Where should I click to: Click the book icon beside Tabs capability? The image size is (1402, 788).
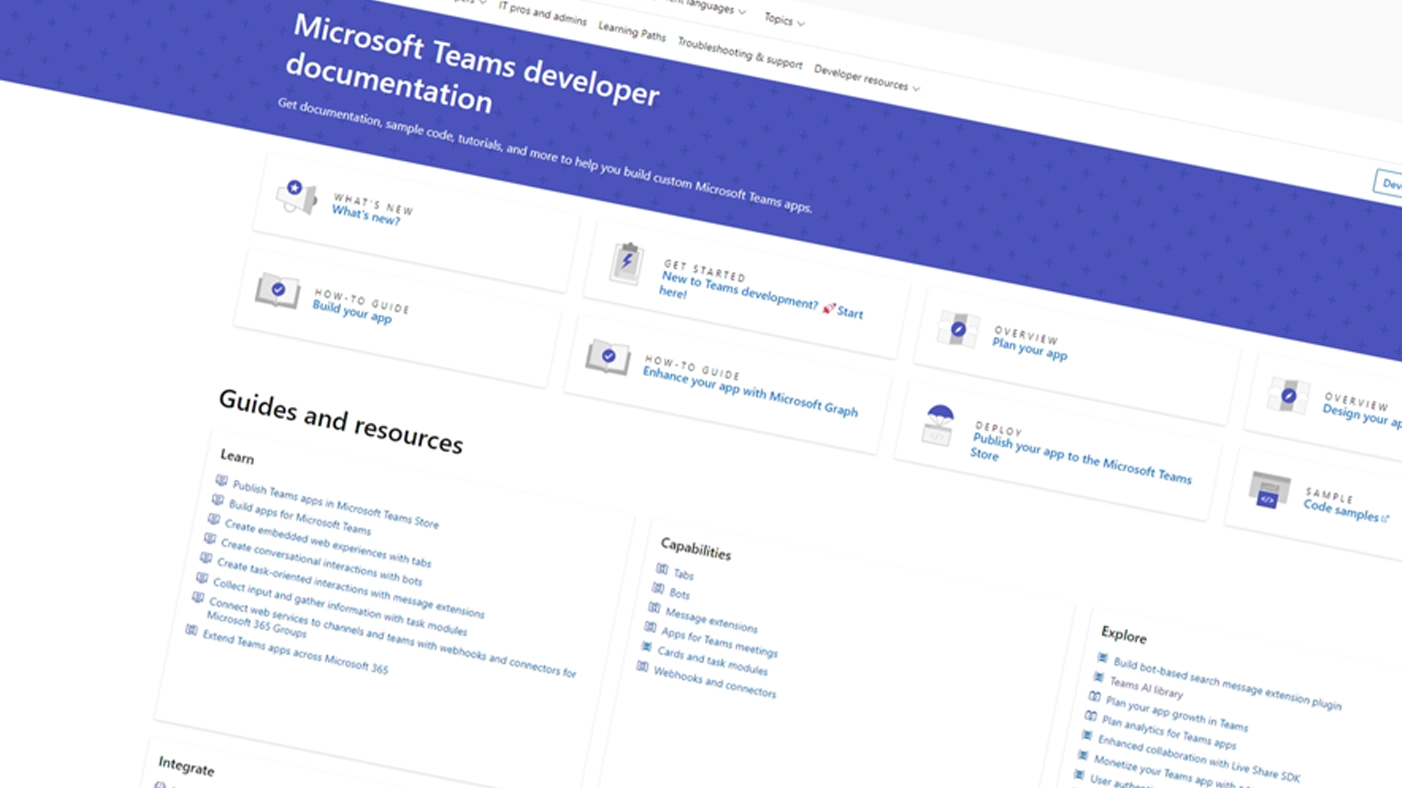(x=662, y=570)
